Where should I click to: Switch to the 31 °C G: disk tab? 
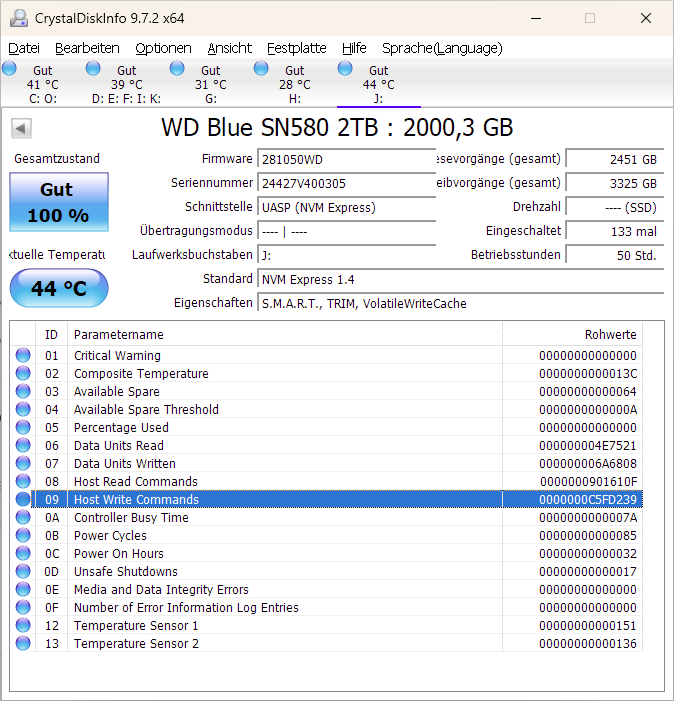[211, 84]
